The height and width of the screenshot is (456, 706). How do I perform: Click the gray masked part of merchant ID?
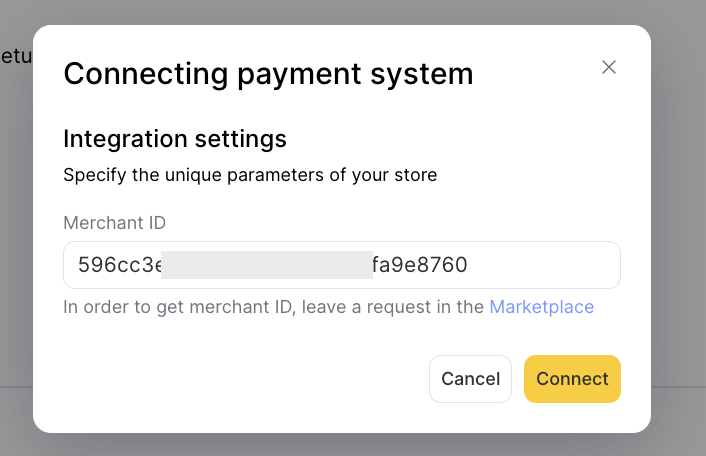(267, 265)
